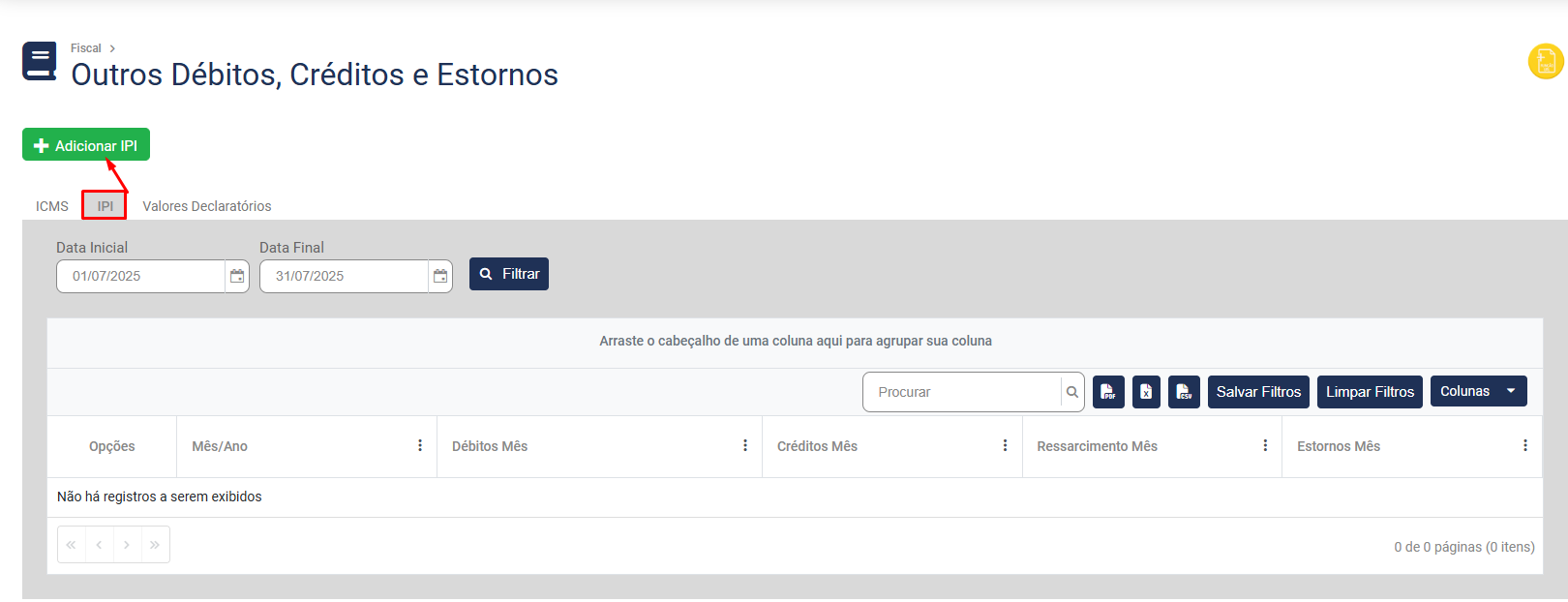Export the grid to Excel

1146,392
